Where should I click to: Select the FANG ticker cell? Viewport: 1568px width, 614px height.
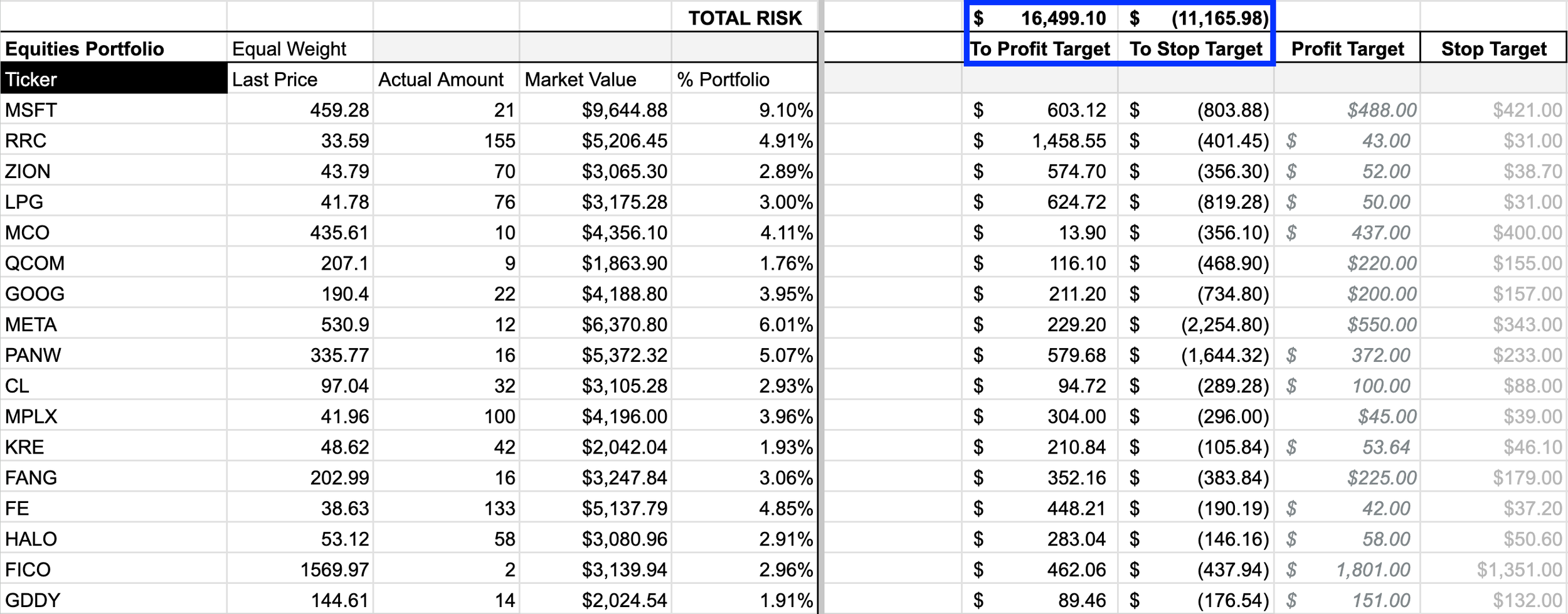click(114, 478)
